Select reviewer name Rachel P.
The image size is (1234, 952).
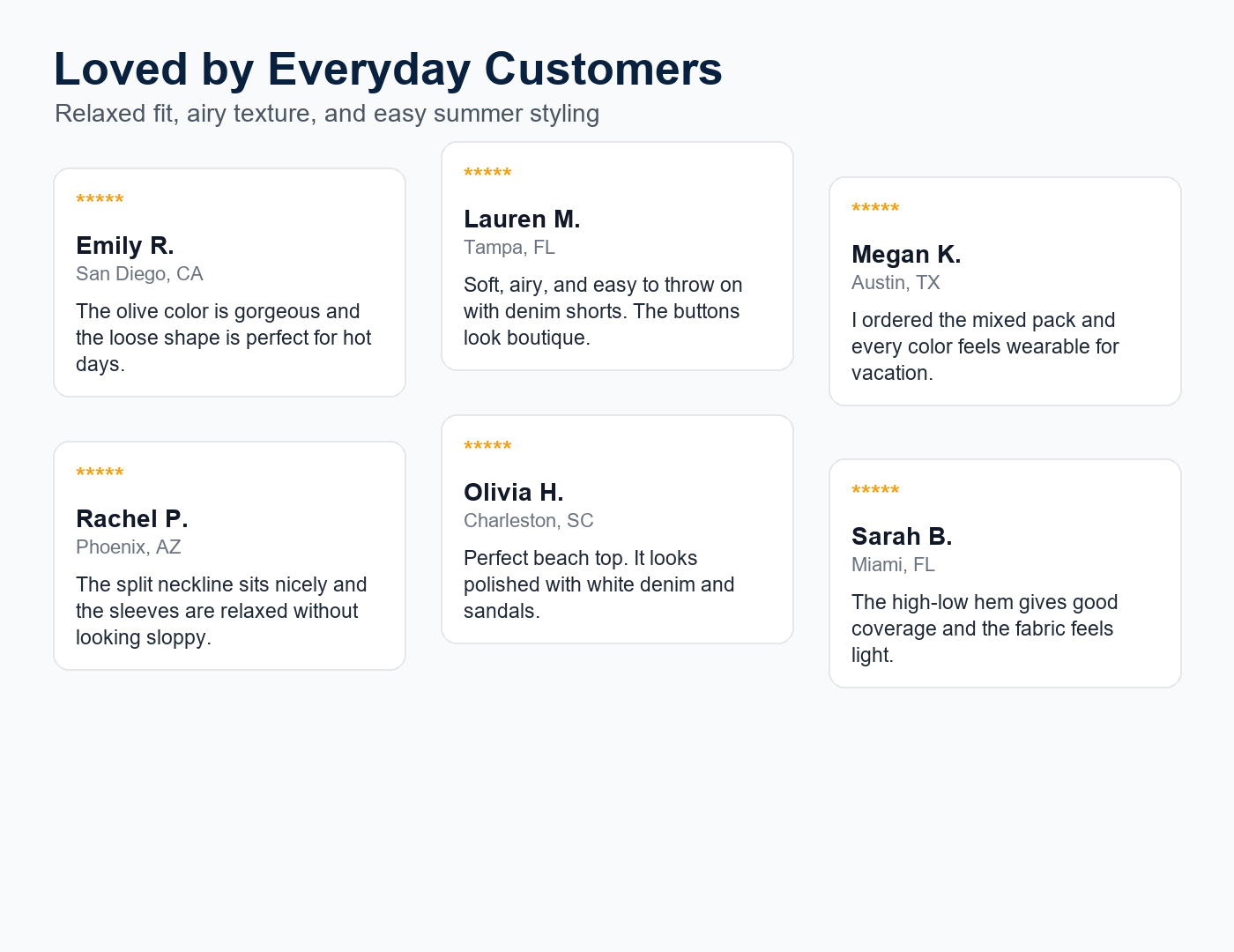pyautogui.click(x=132, y=518)
